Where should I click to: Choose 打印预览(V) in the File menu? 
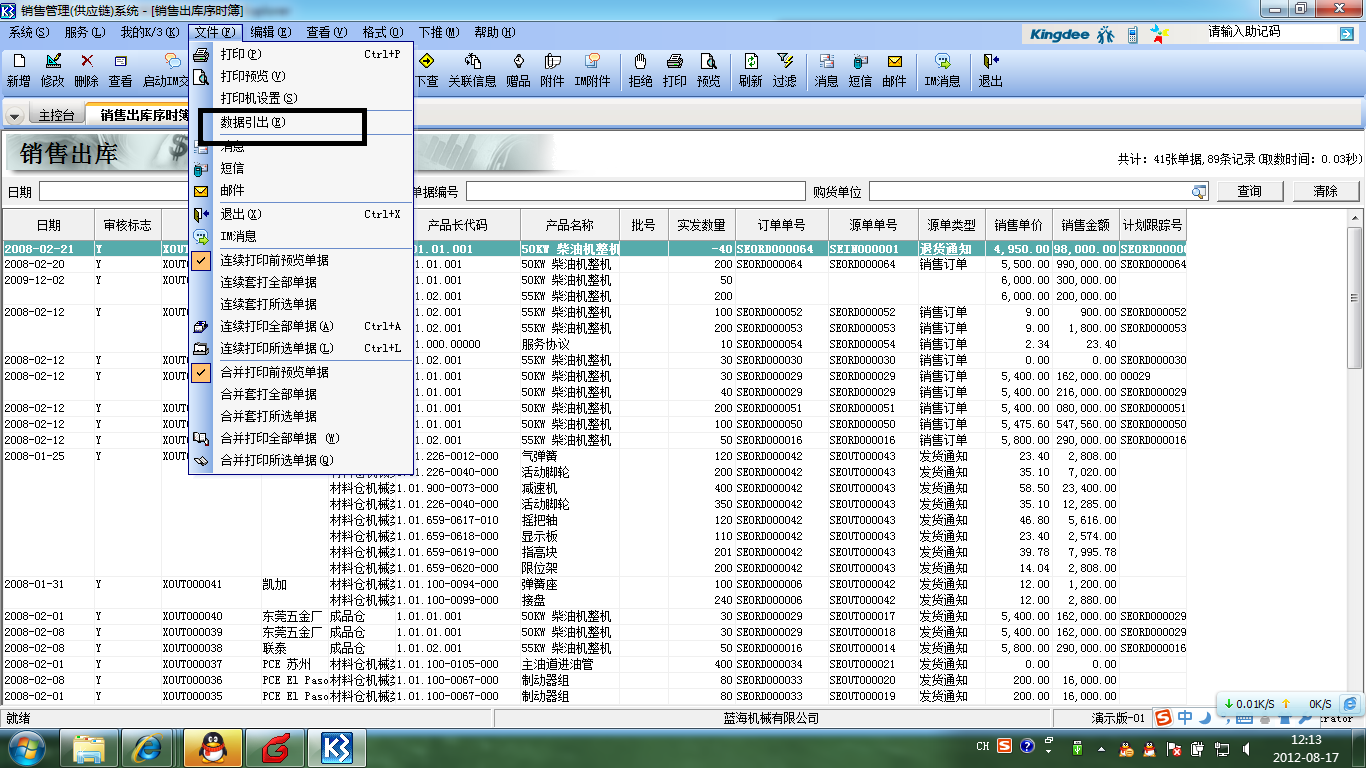(x=301, y=76)
